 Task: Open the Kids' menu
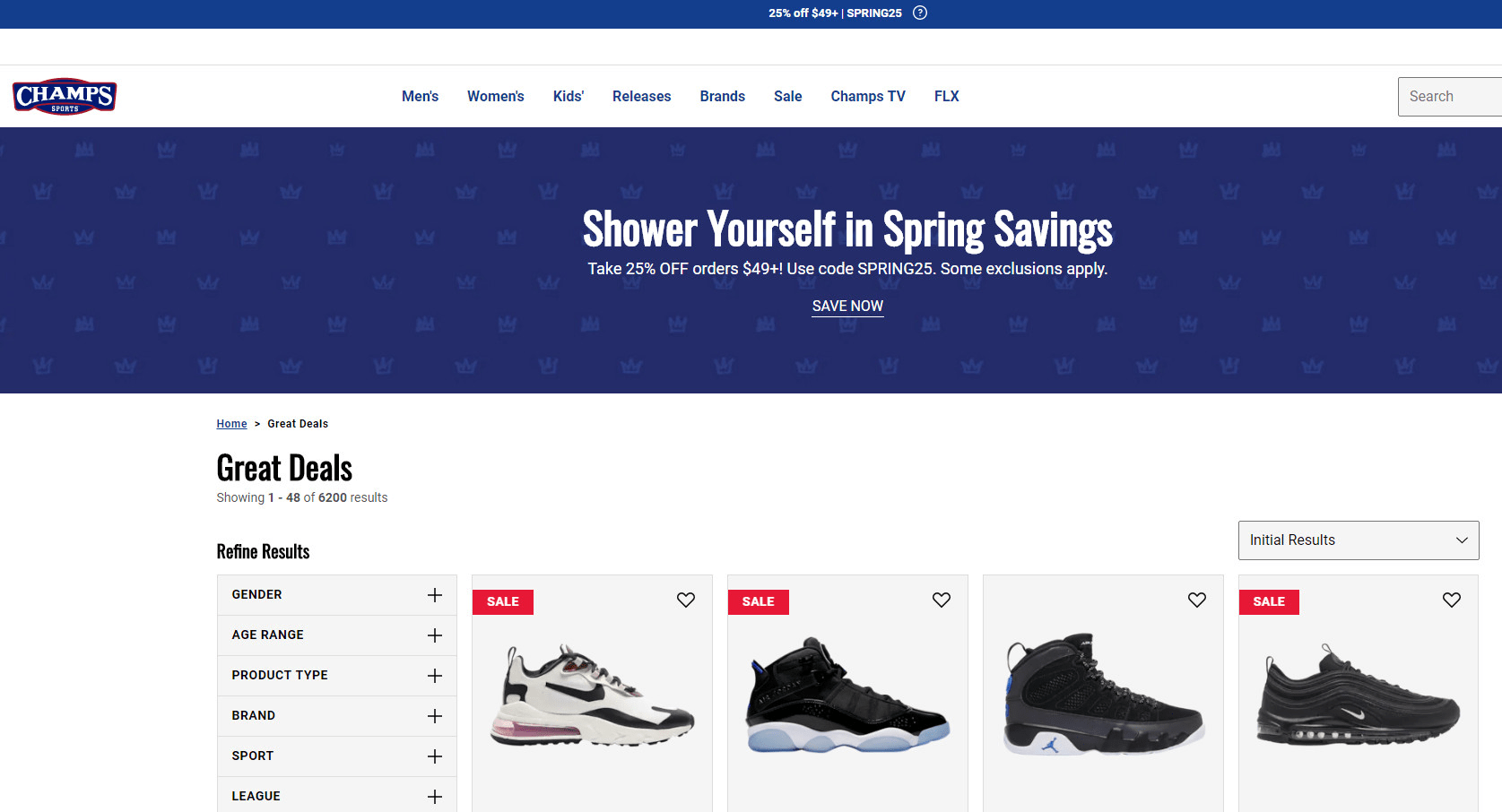click(x=569, y=96)
